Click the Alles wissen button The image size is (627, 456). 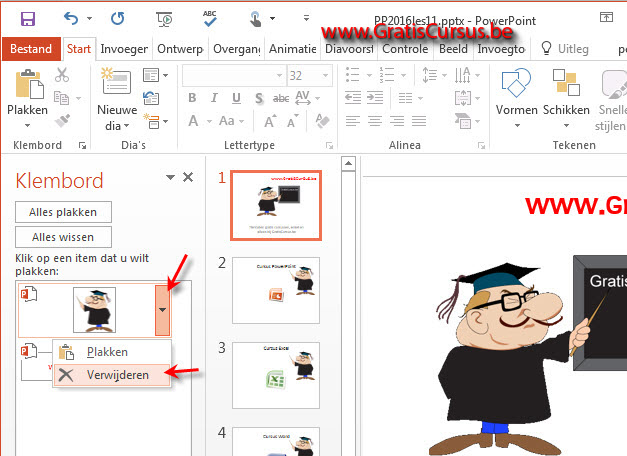pyautogui.click(x=63, y=237)
